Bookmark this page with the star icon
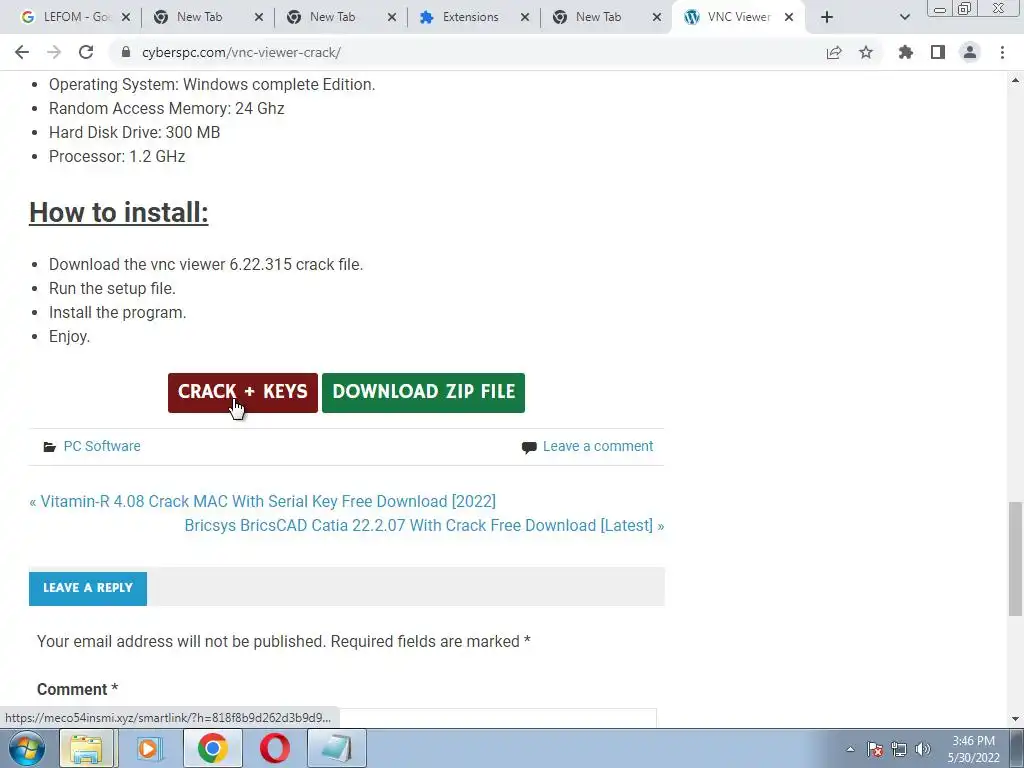The height and width of the screenshot is (768, 1024). [866, 52]
